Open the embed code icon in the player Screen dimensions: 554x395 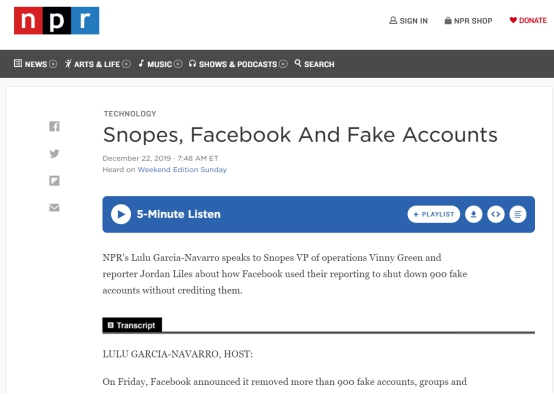point(496,214)
